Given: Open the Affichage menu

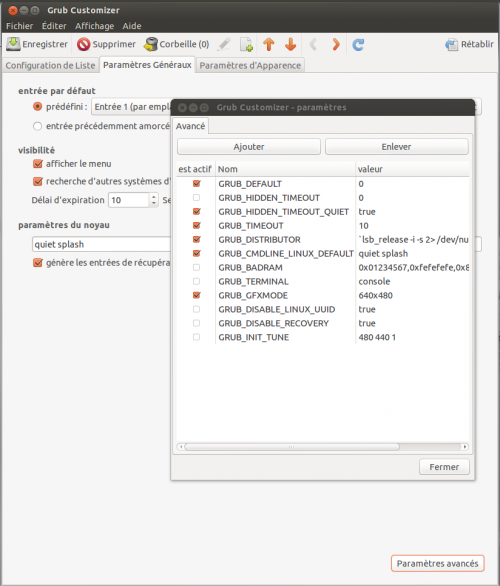Looking at the screenshot, I should [95, 26].
